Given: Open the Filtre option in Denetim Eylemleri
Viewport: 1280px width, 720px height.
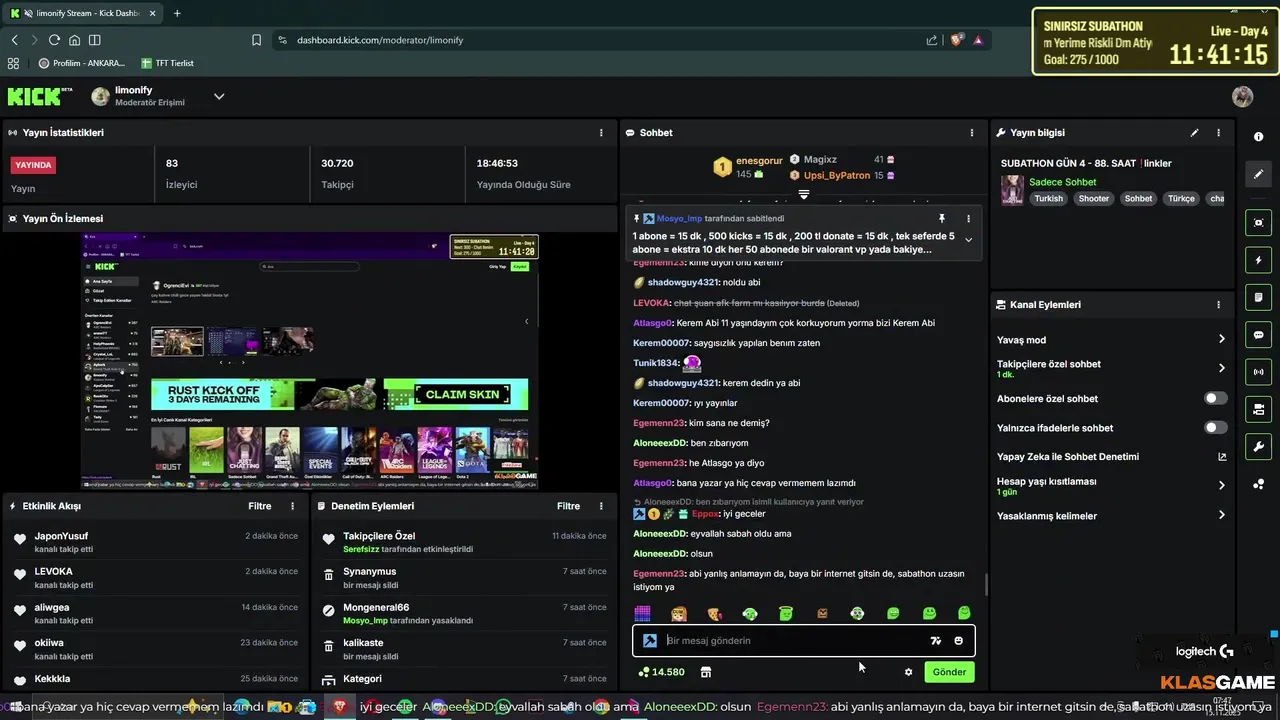Looking at the screenshot, I should (x=568, y=506).
